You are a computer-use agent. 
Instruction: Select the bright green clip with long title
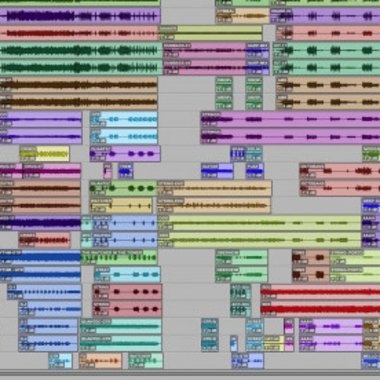[119, 257]
